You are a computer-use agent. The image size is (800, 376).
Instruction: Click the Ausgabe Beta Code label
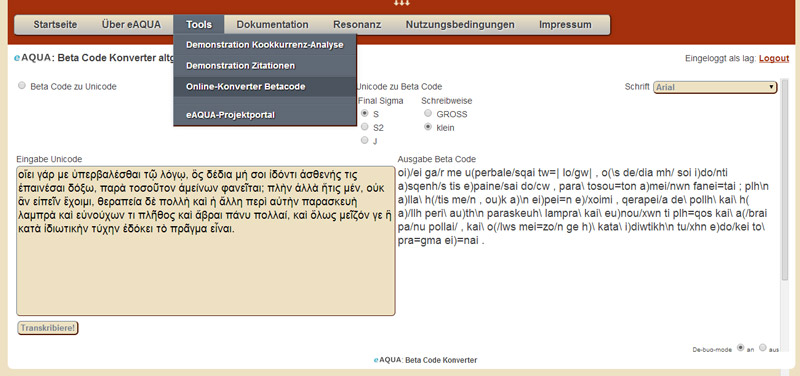pos(437,159)
